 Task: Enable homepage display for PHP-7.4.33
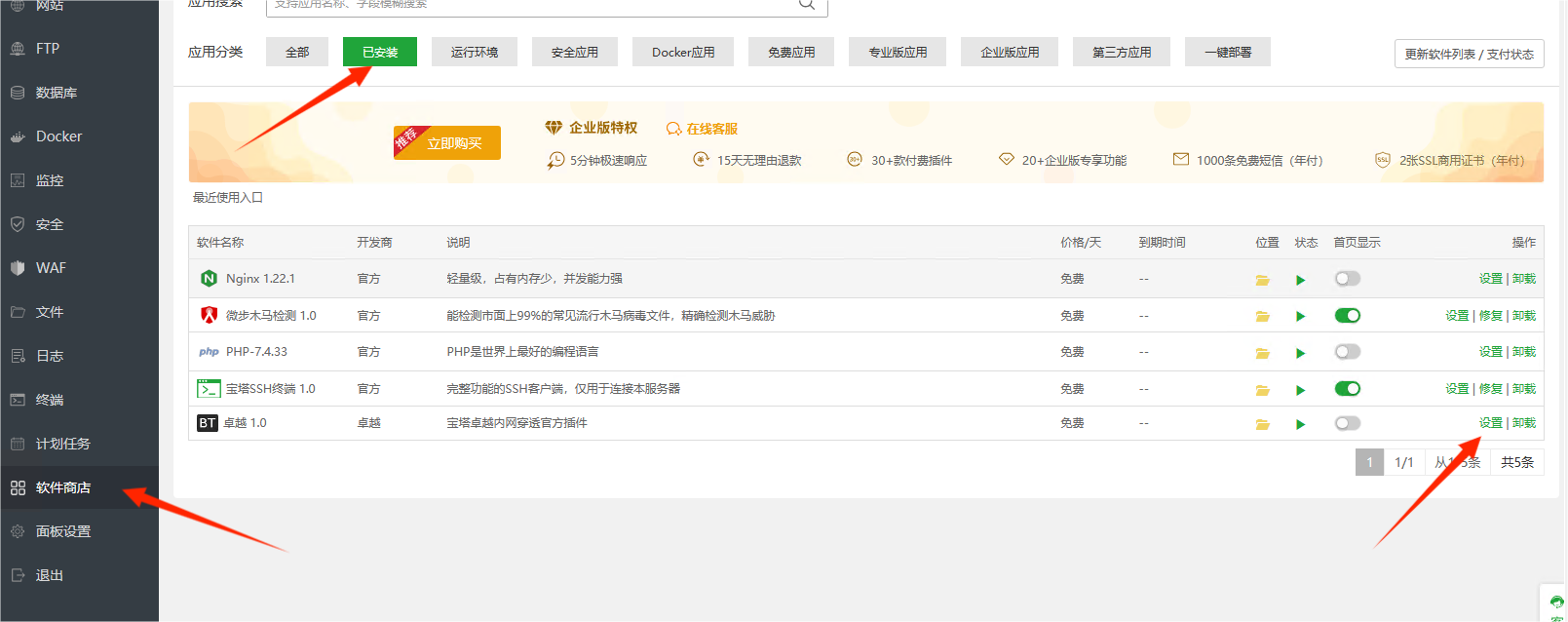point(1348,351)
